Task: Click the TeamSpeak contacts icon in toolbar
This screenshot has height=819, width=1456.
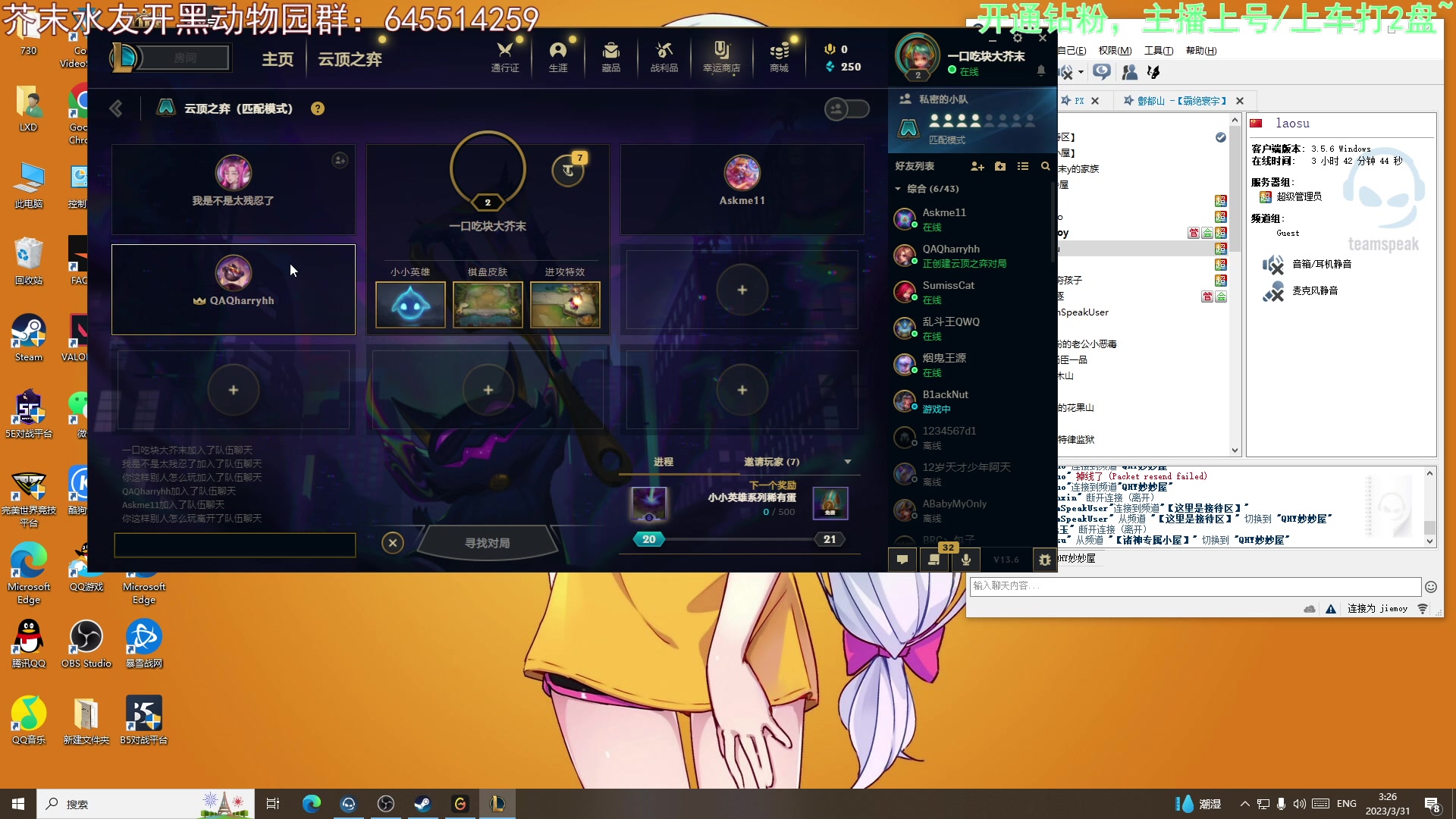Action: pos(1129,72)
